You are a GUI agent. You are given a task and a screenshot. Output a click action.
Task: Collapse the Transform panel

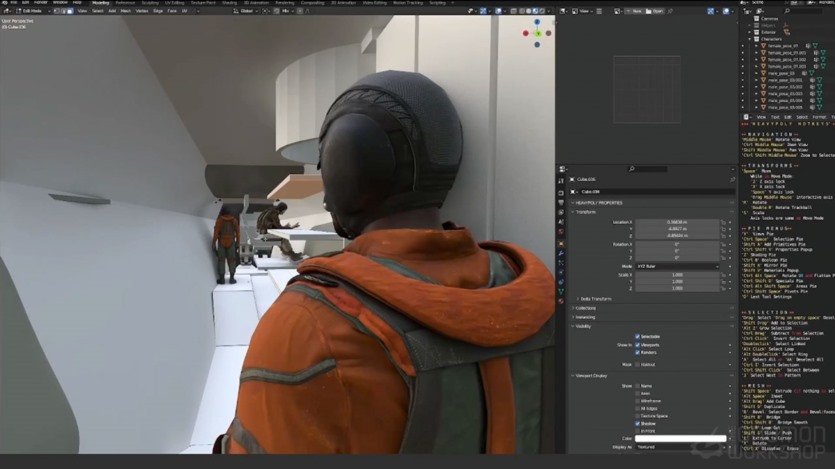pyautogui.click(x=584, y=212)
